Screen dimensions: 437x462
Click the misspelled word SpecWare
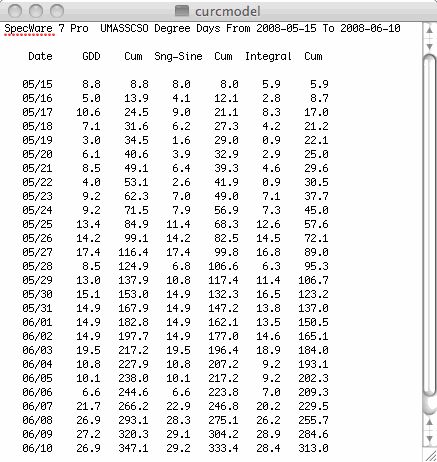[x=28, y=29]
